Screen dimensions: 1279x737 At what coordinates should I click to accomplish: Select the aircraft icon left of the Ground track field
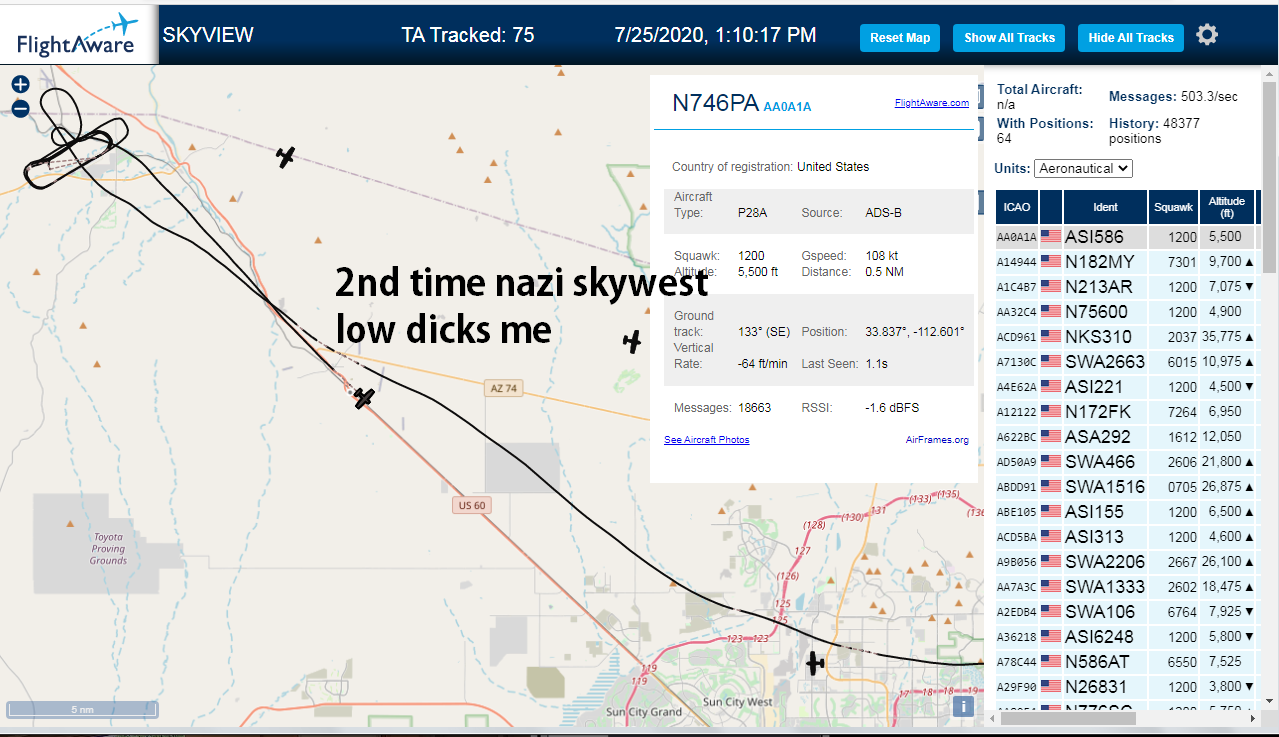coord(632,342)
